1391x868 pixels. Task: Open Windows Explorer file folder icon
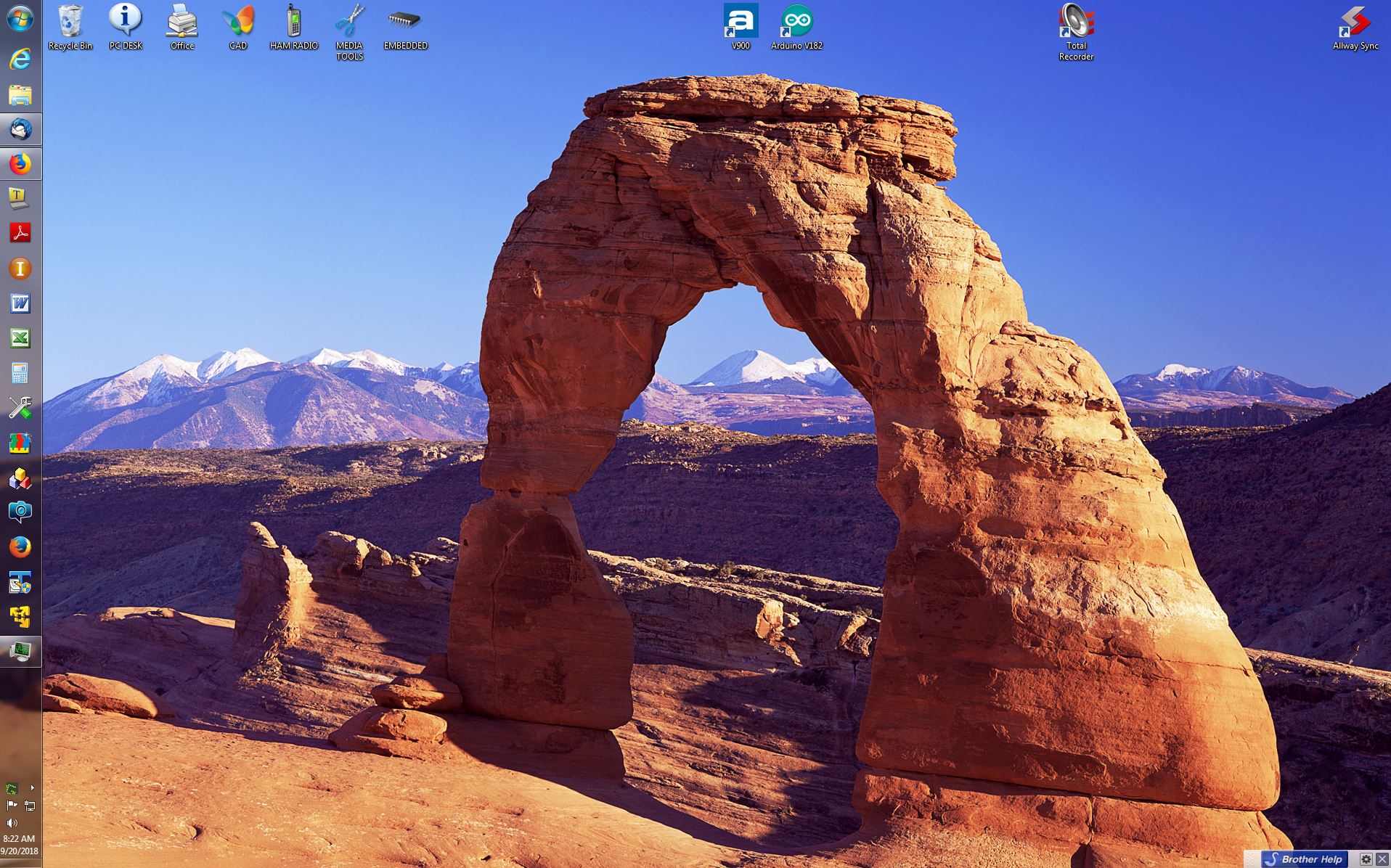coord(20,95)
